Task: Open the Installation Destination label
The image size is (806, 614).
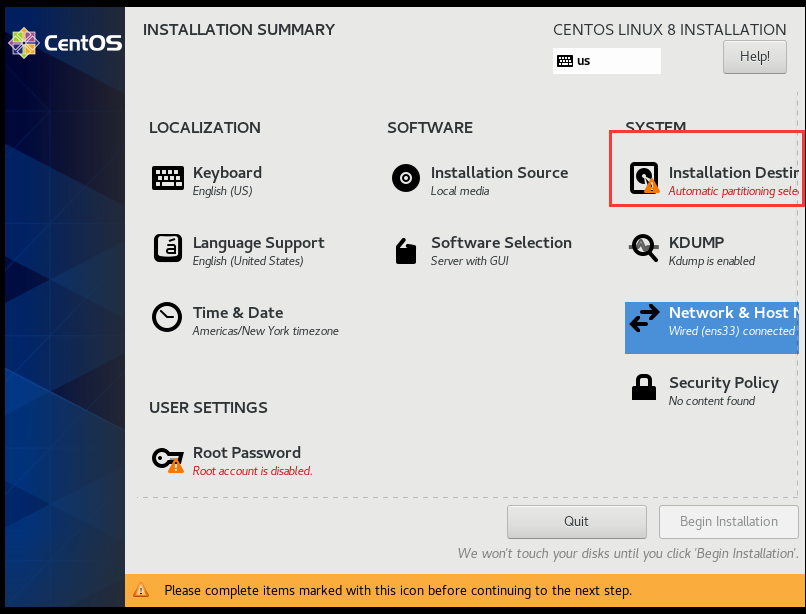Action: point(734,172)
